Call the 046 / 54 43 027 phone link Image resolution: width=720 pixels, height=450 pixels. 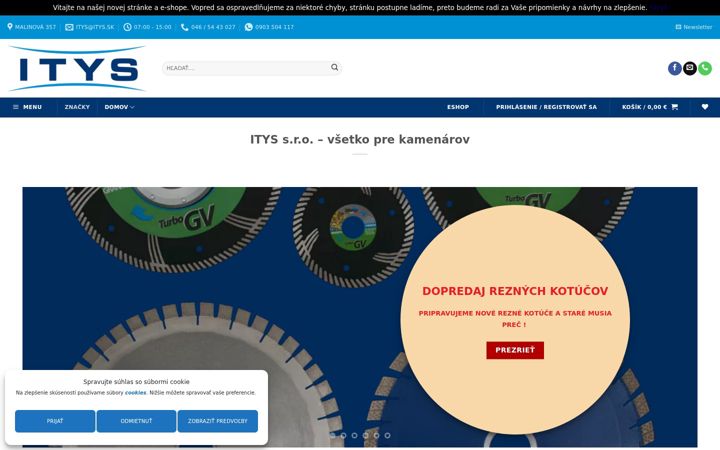(x=208, y=27)
